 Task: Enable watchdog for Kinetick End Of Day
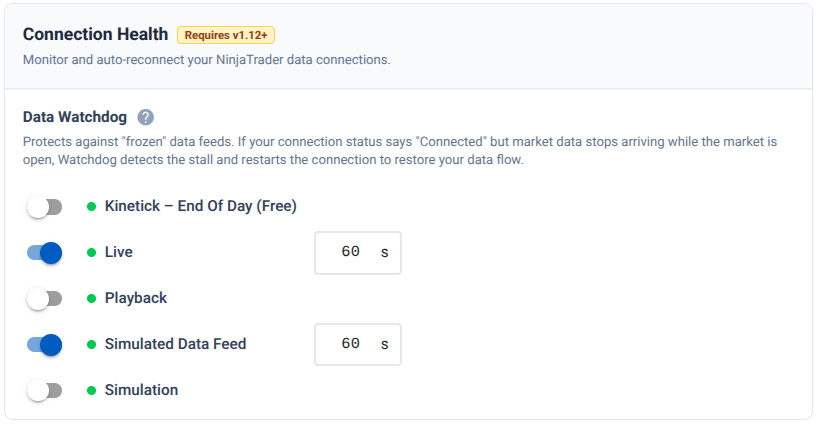44,207
